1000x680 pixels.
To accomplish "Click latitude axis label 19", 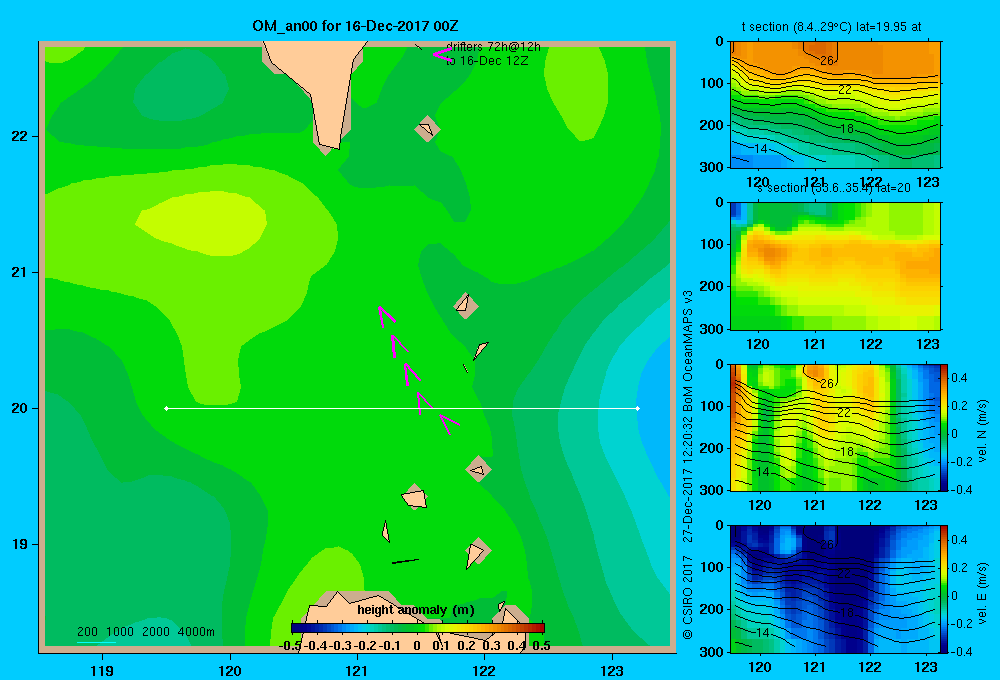I will point(20,544).
